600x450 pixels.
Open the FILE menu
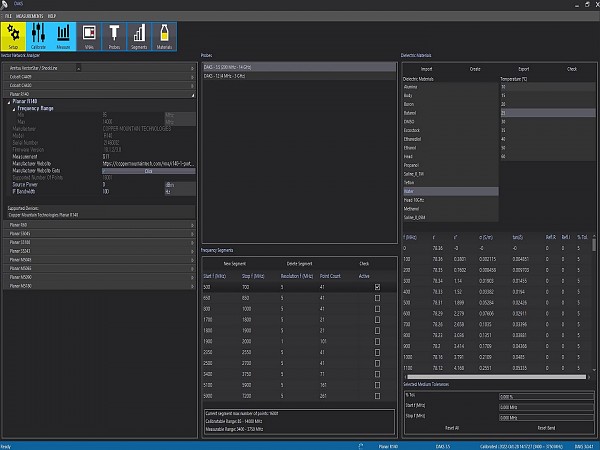click(8, 16)
